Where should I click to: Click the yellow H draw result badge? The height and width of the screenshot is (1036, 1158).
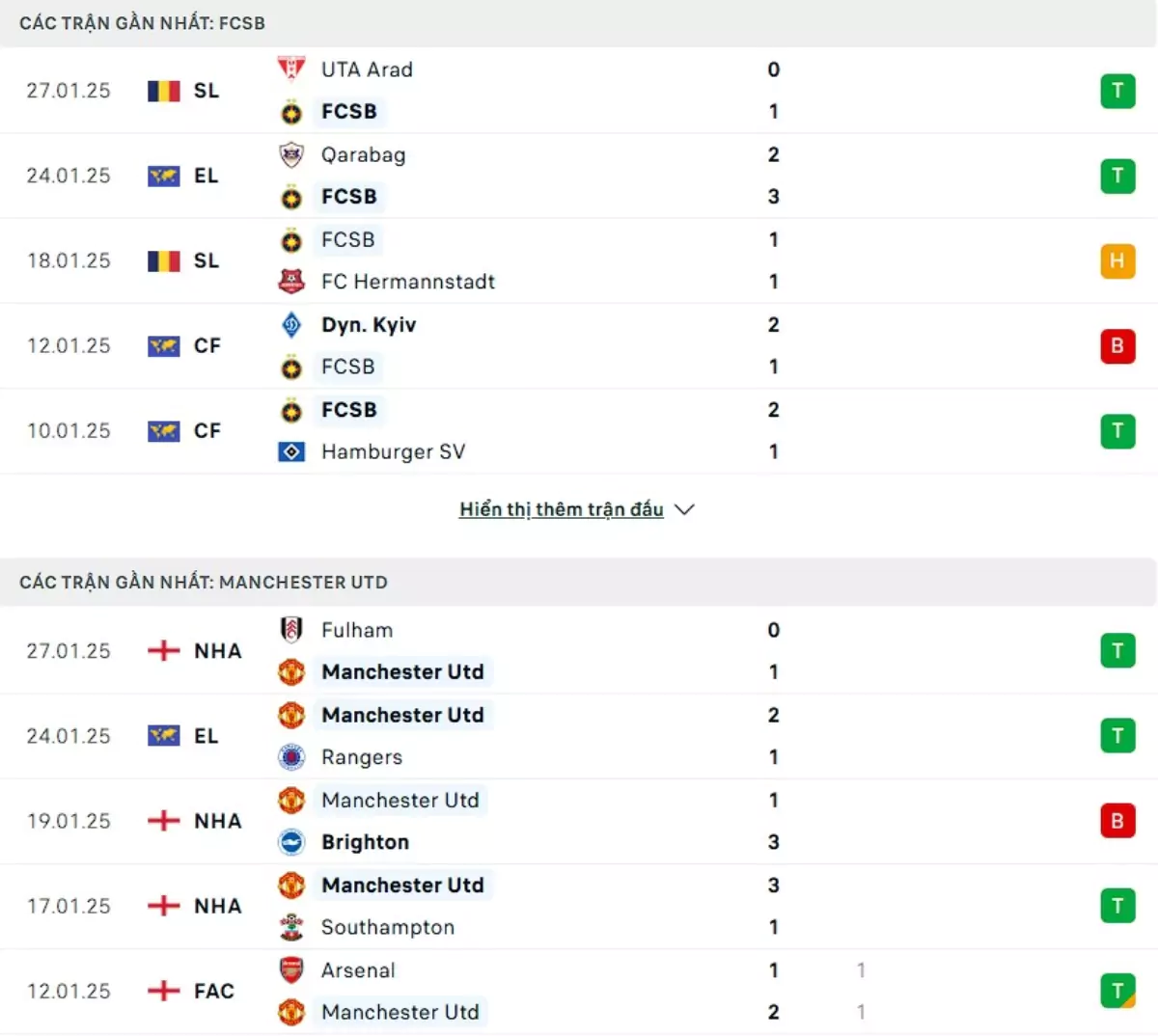1117,260
